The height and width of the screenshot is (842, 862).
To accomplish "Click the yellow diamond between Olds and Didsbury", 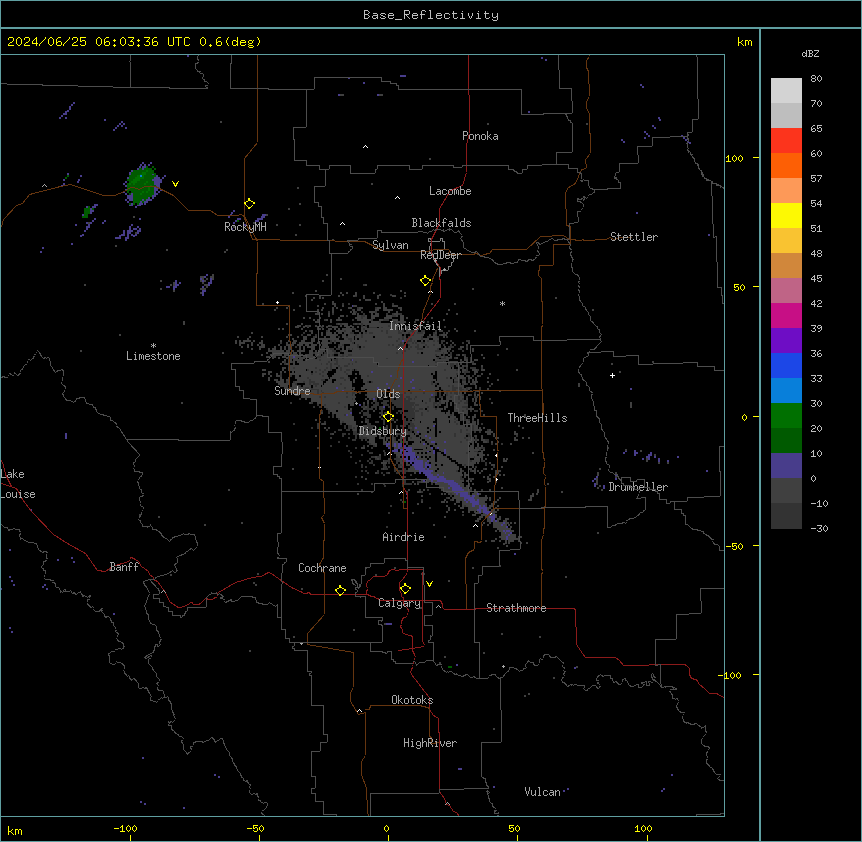I will click(x=388, y=417).
